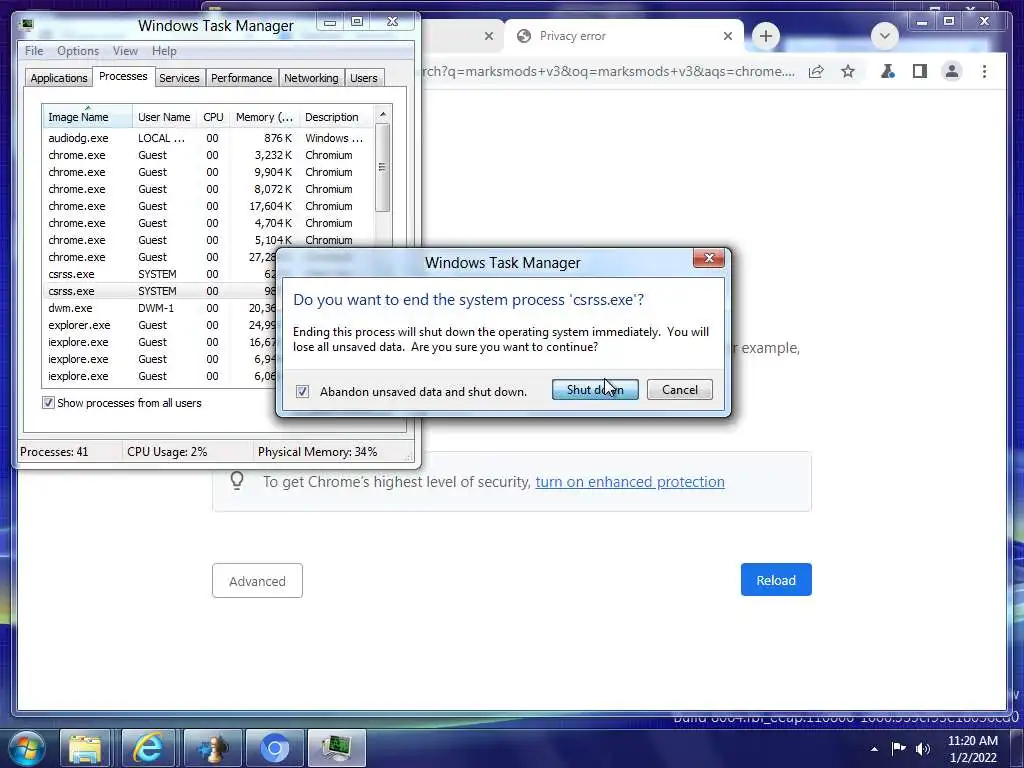Open the Users tab
1024x768 pixels.
click(364, 78)
